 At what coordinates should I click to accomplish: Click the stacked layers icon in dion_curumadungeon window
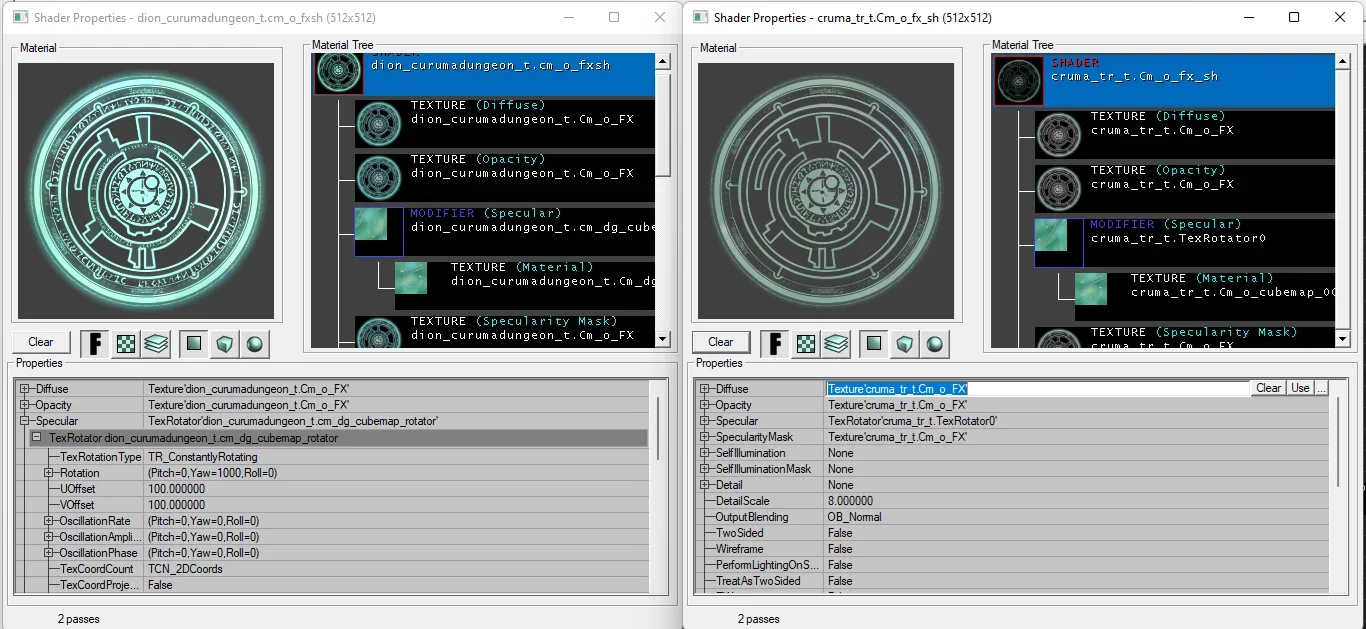click(x=156, y=344)
